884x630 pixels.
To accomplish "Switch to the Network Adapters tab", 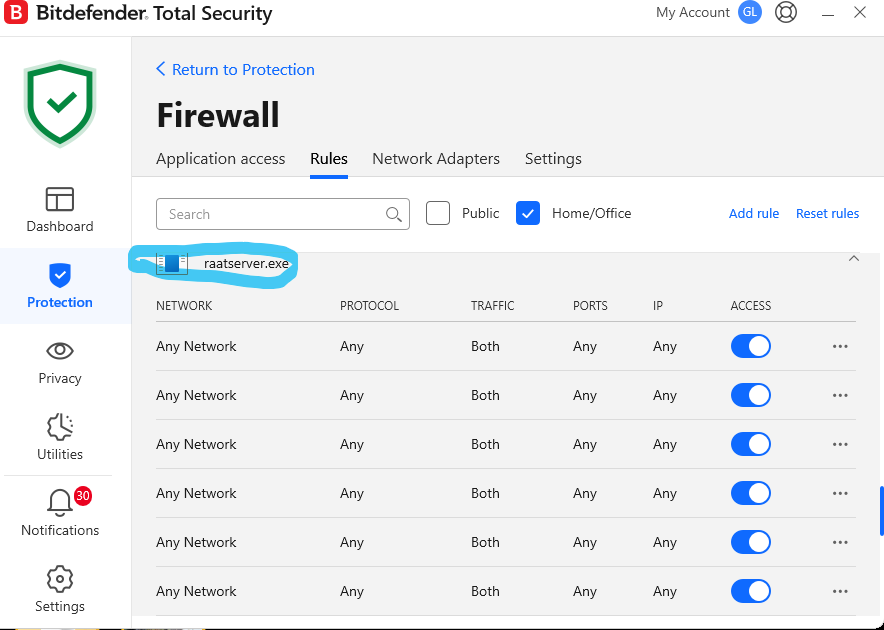I will (436, 159).
